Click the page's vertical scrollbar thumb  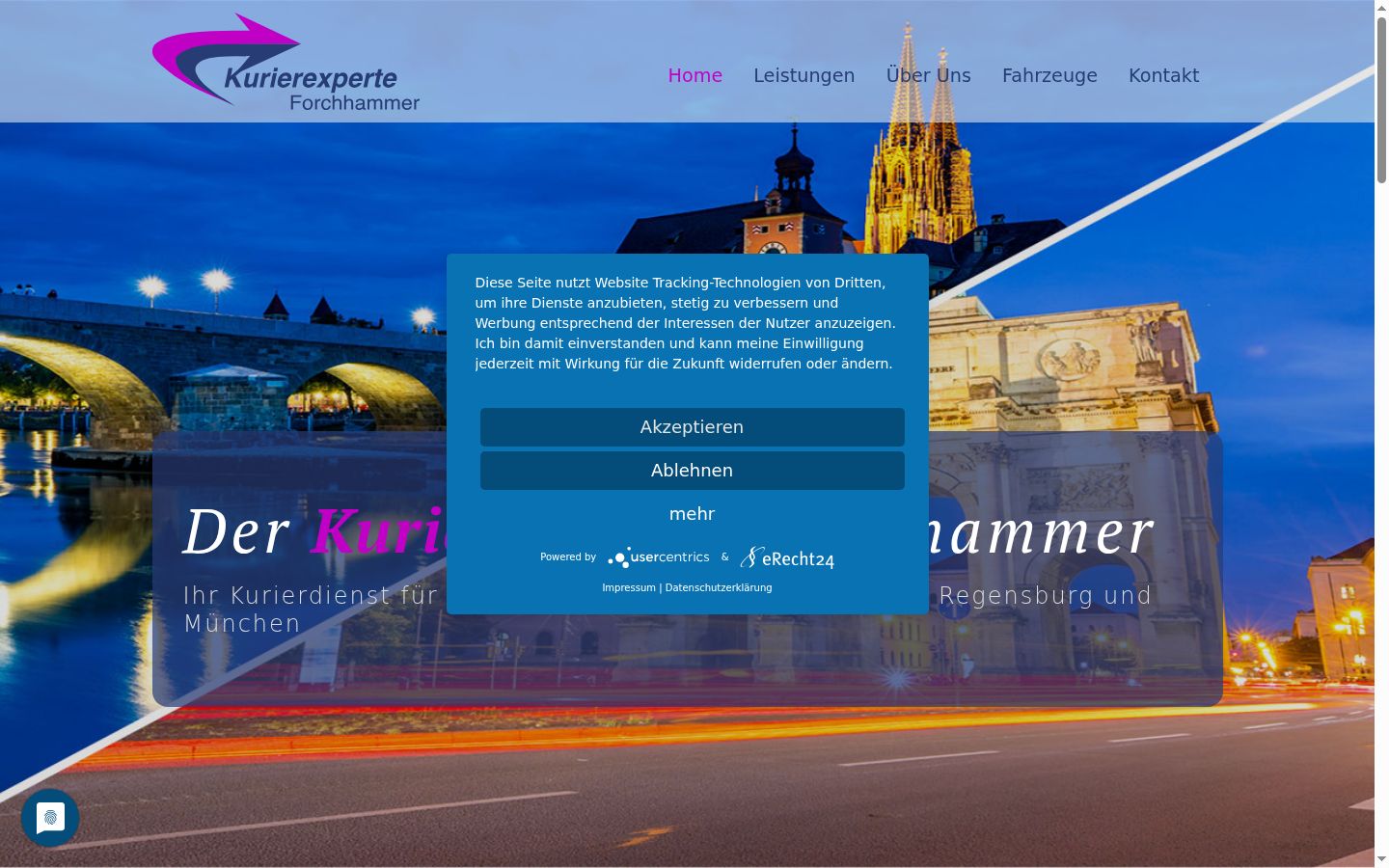[x=1381, y=99]
